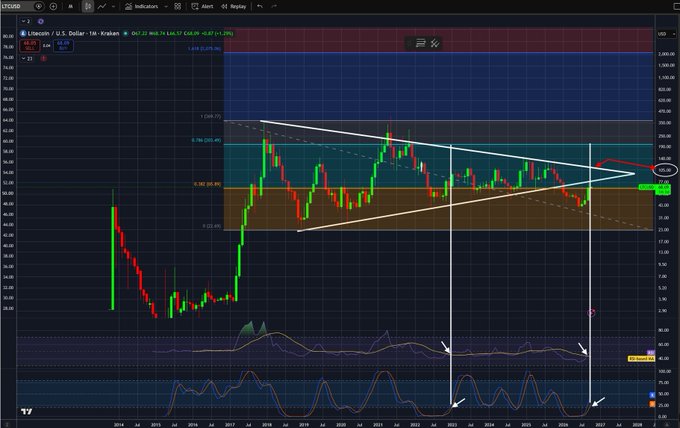Click the line style icon in floating toolbar
This screenshot has width=680, height=428.
click(x=421, y=43)
